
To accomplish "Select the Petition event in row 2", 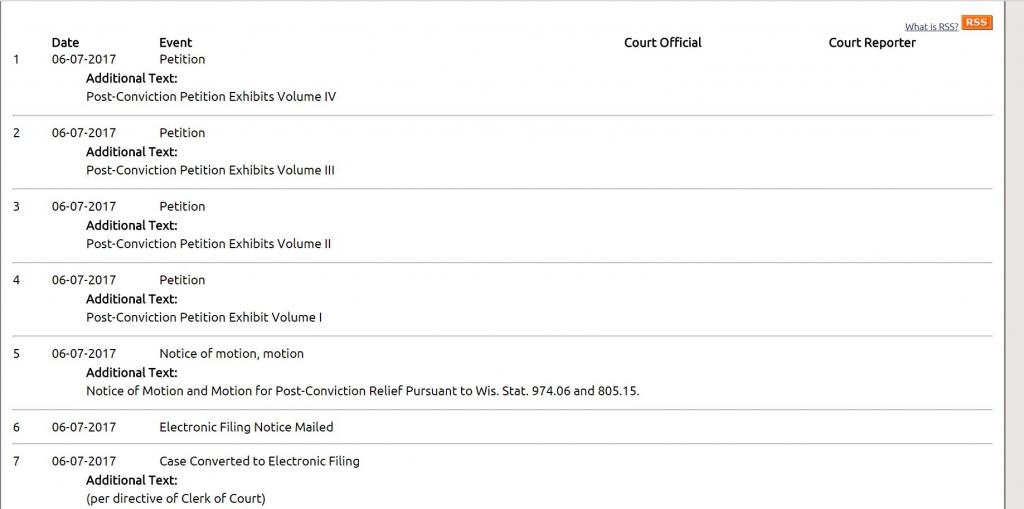I will 182,133.
